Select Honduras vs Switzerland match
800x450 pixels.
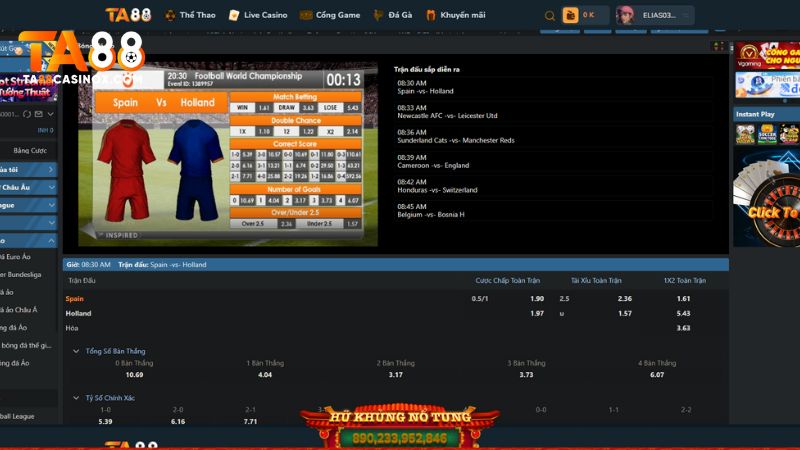coord(553,186)
